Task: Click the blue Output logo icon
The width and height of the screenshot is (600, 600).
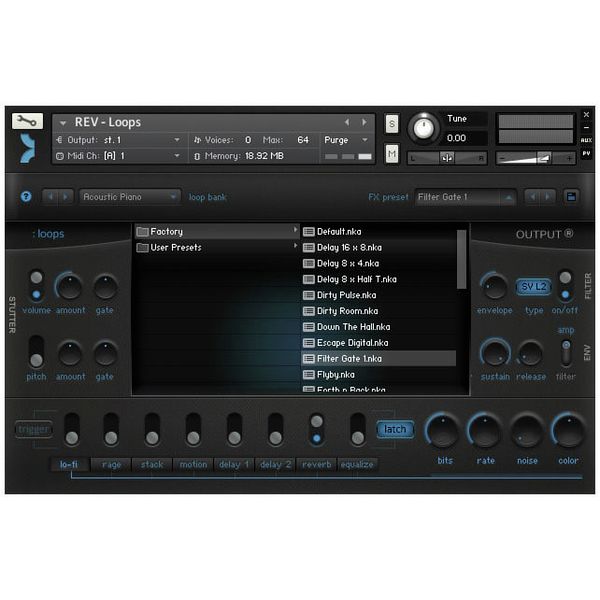Action: click(28, 148)
